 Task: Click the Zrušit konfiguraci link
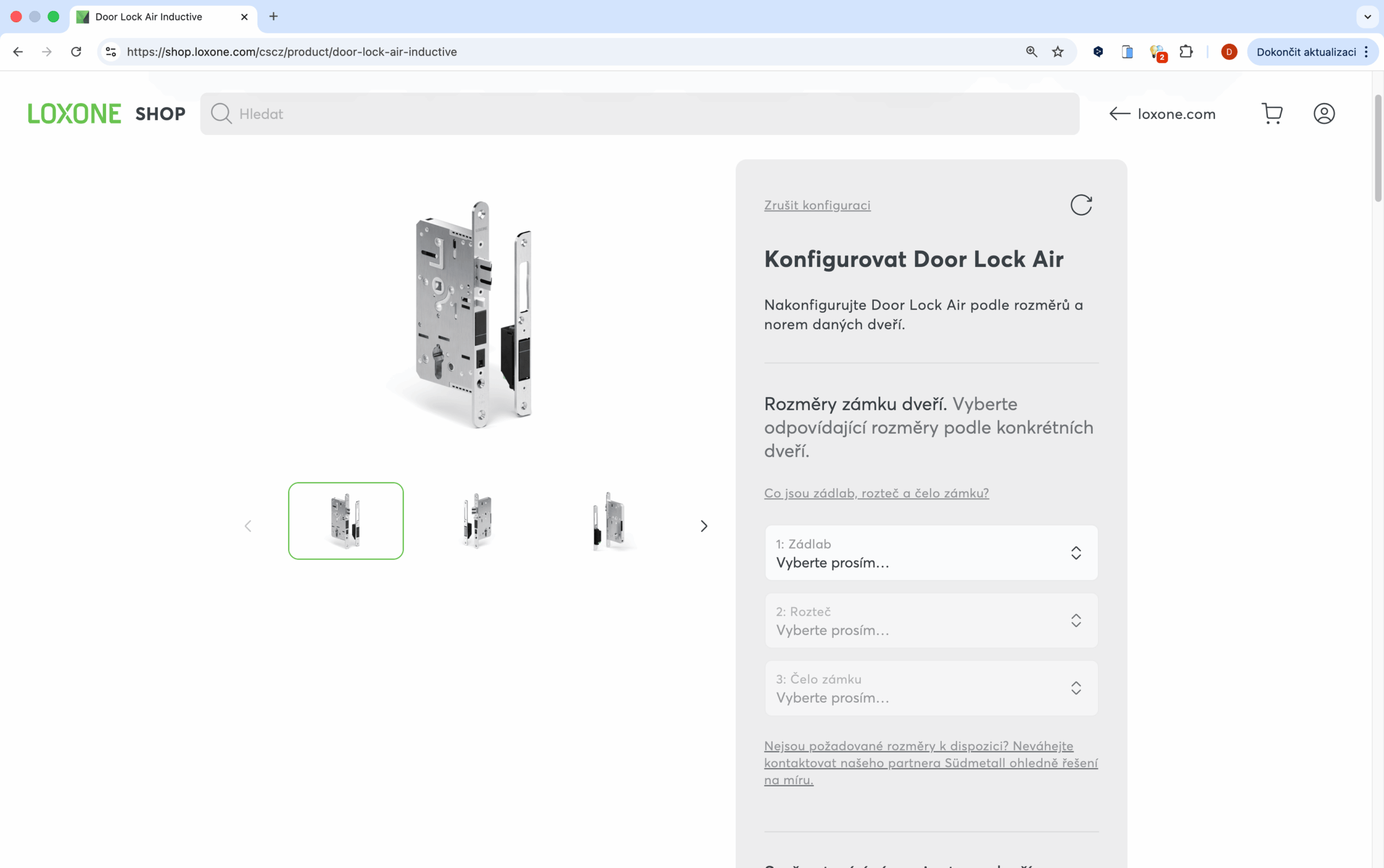click(817, 205)
